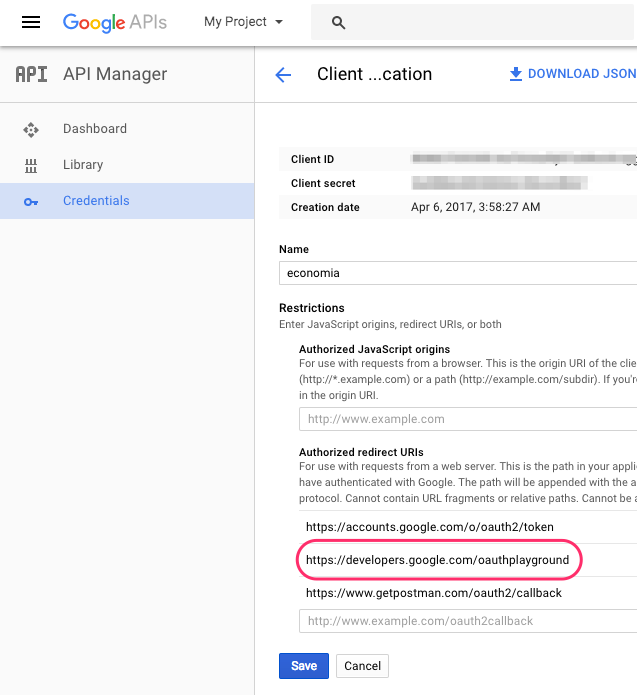Click the Creation date value
This screenshot has width=637, height=695.
(476, 207)
